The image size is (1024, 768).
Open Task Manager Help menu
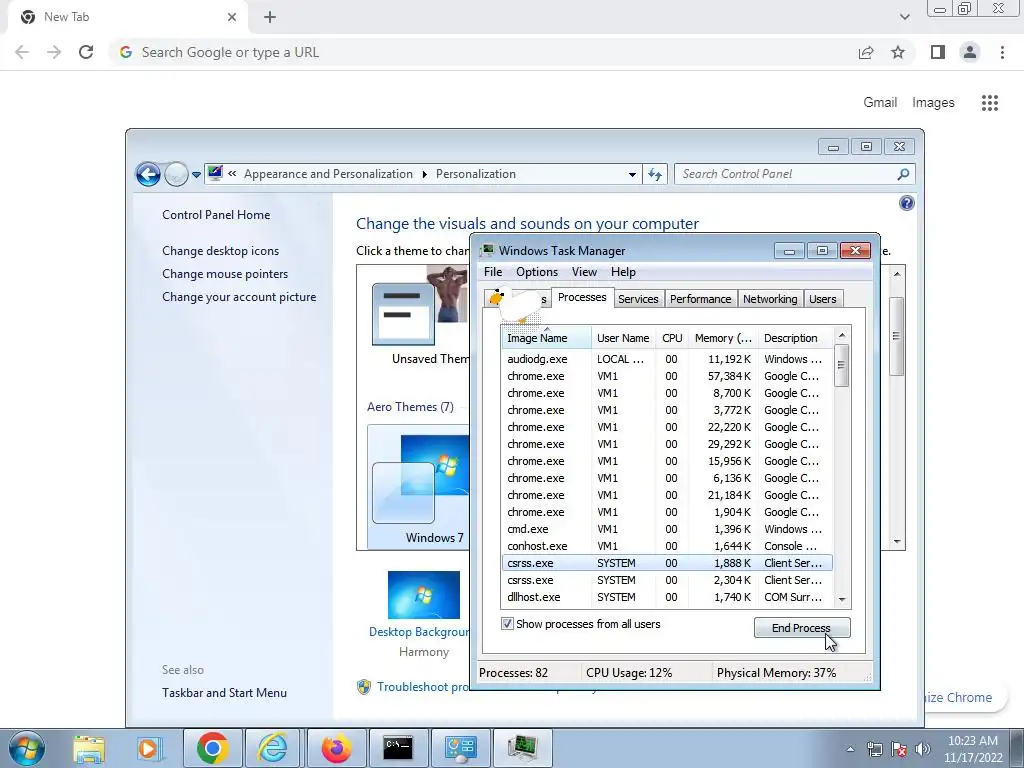(x=623, y=272)
